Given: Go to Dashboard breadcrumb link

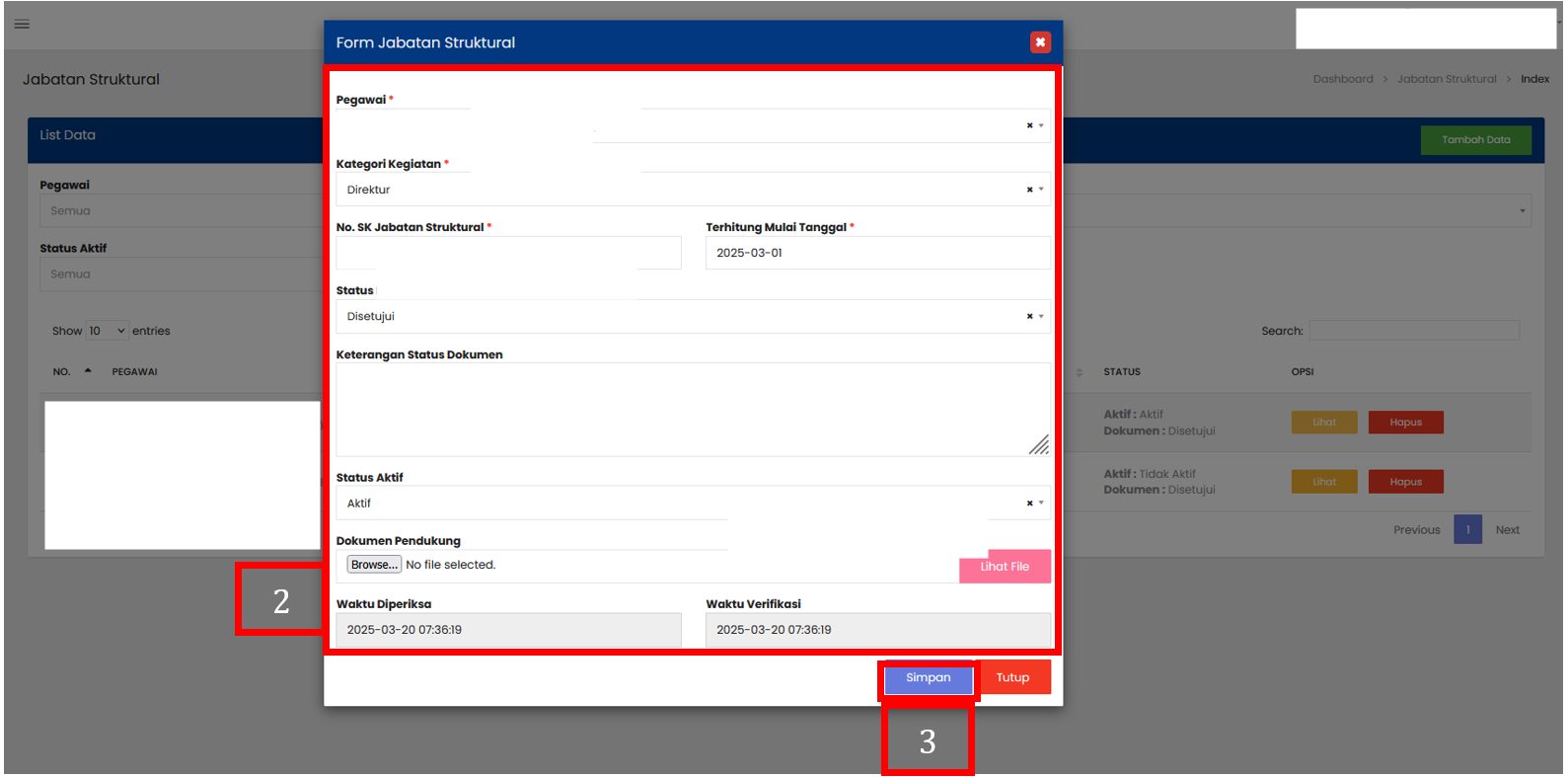Looking at the screenshot, I should (1342, 79).
